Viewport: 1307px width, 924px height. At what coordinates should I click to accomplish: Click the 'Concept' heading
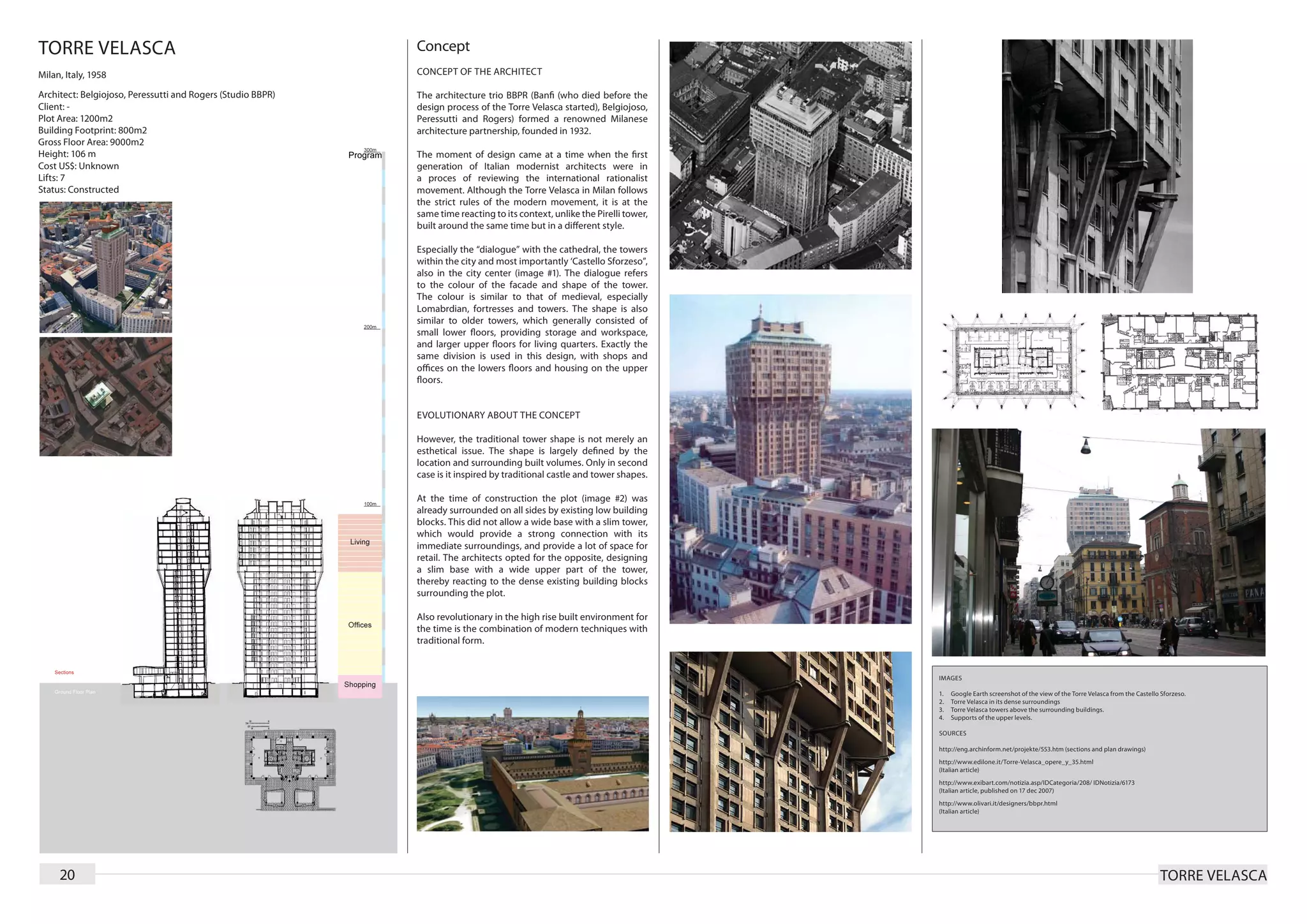[x=443, y=46]
